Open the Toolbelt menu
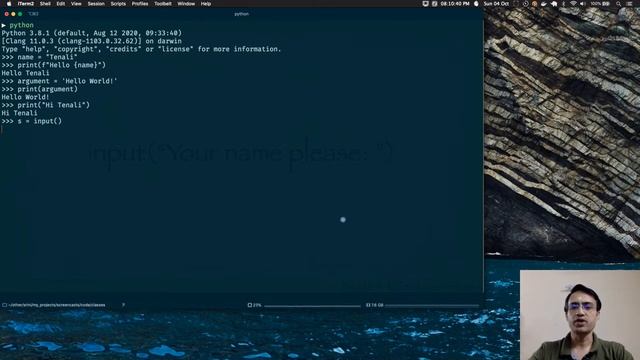Image resolution: width=640 pixels, height=360 pixels. (162, 4)
